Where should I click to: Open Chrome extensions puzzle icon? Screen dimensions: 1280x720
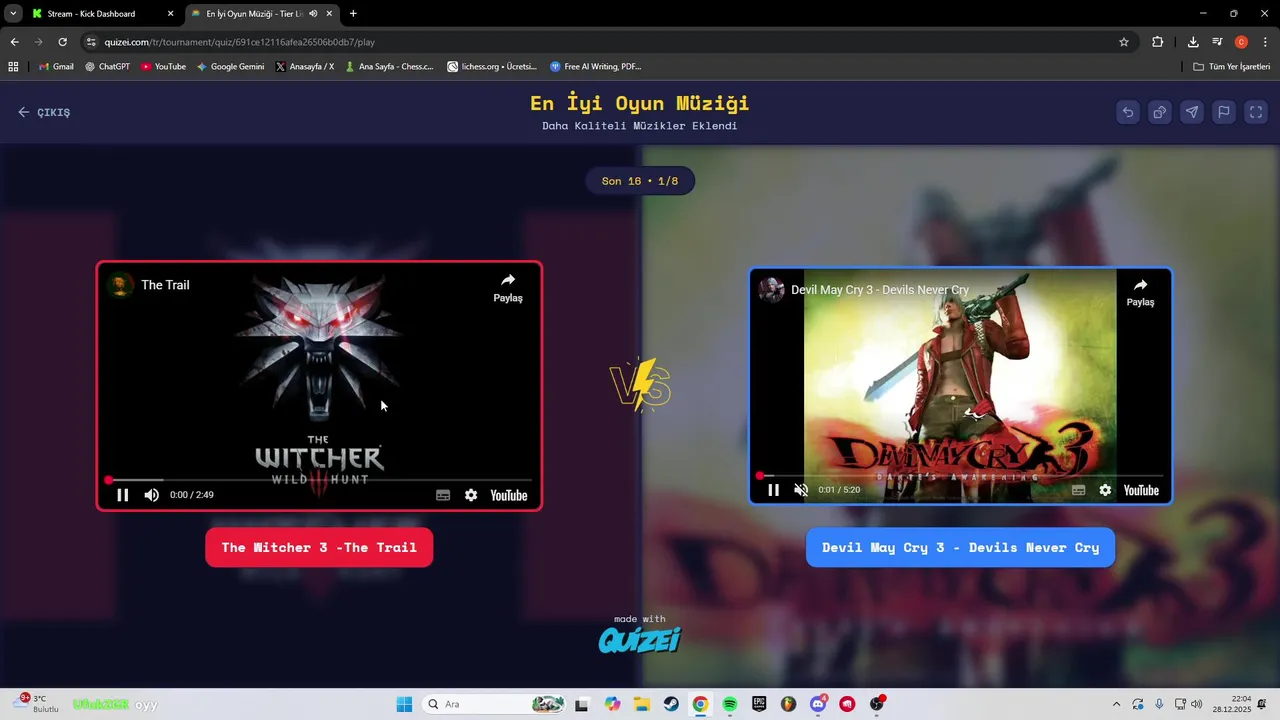click(1158, 42)
